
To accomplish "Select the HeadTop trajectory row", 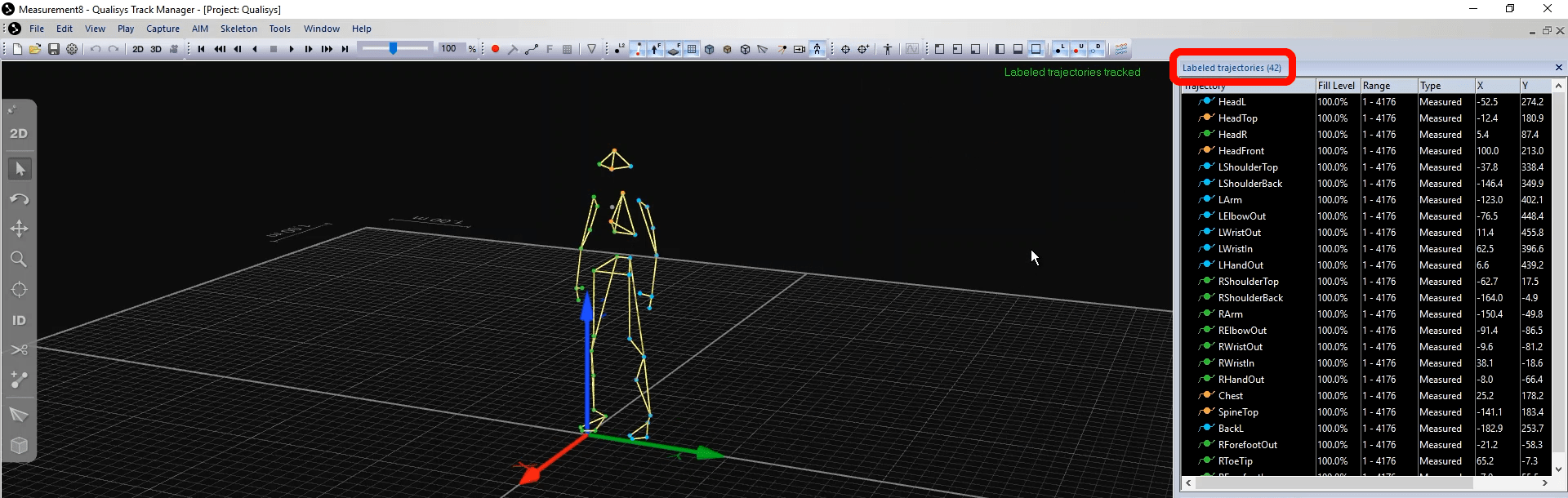I will click(1366, 118).
